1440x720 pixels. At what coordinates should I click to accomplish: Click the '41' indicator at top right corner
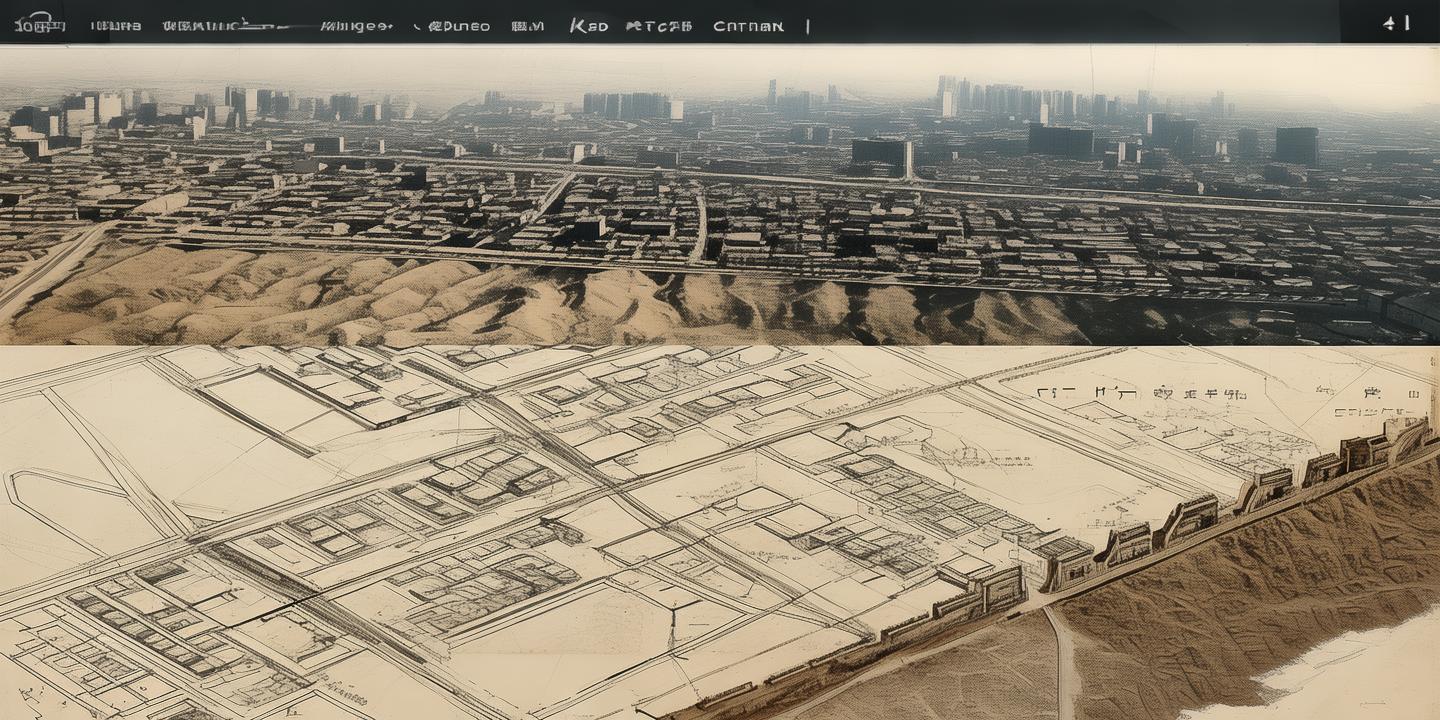[1396, 23]
